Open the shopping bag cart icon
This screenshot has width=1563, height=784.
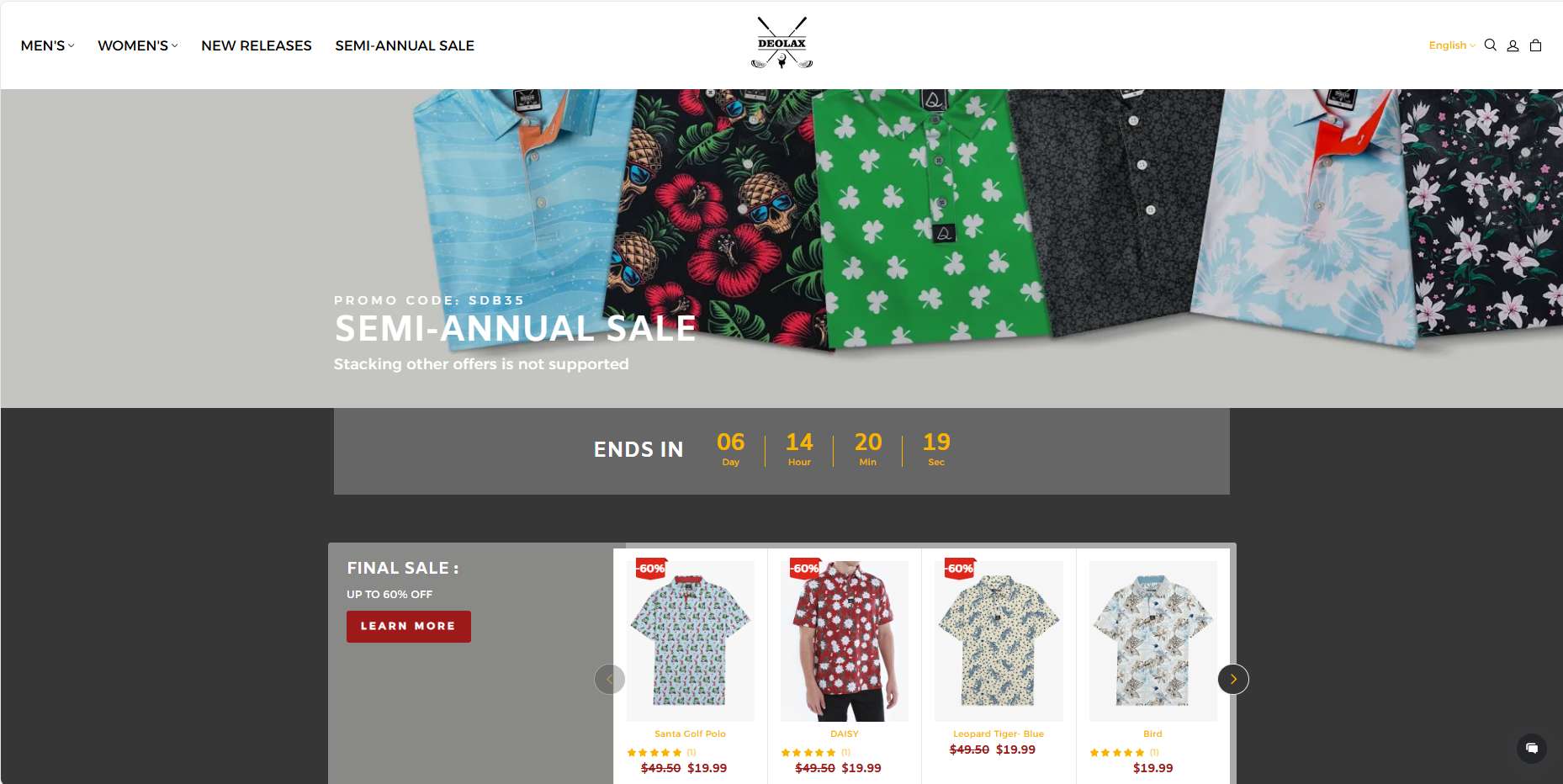(1535, 45)
